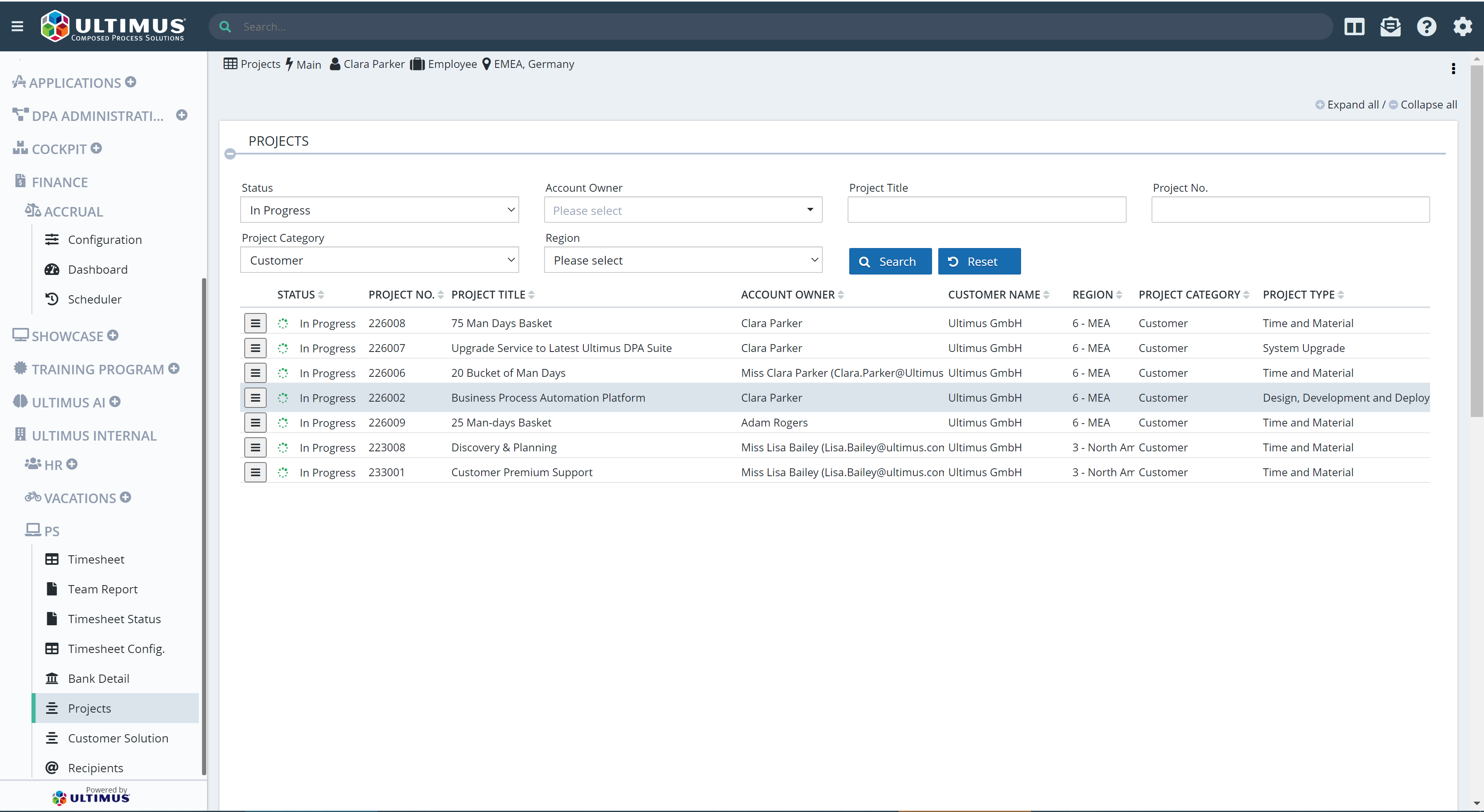Click into the Project Title input field
The image size is (1484, 812).
point(986,210)
